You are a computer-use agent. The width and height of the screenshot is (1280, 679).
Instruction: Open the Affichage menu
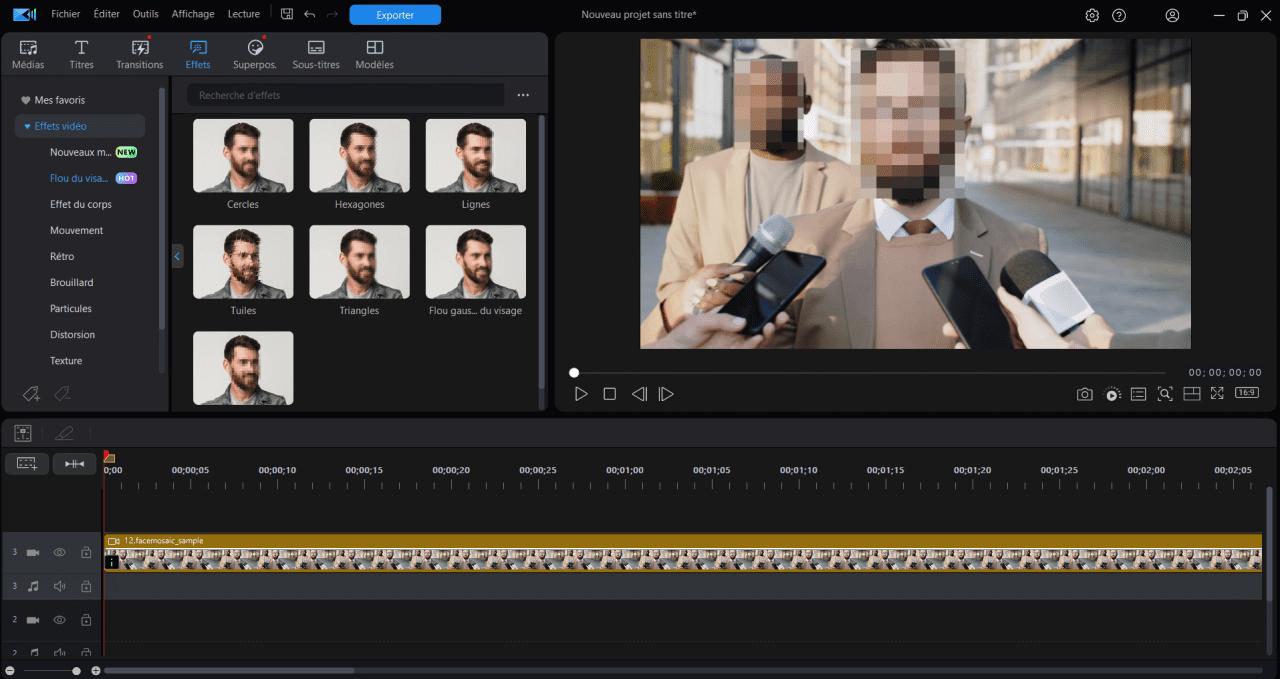(193, 14)
